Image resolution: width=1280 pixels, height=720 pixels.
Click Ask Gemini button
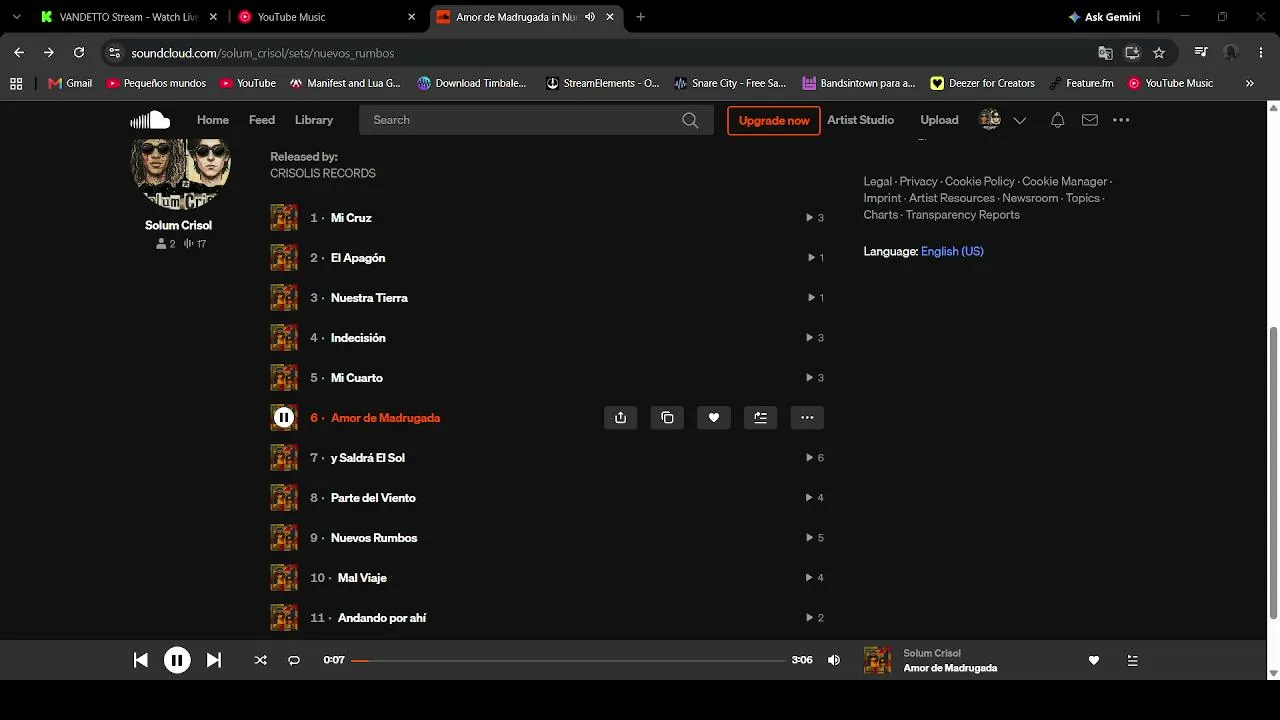tap(1104, 17)
